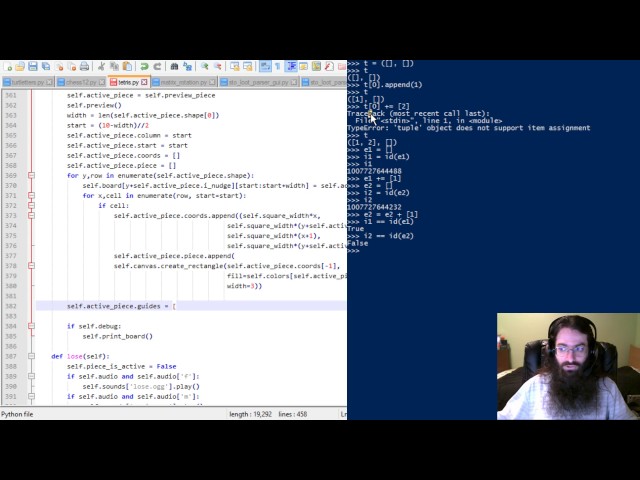Click the empty '>>>' prompt in the console
The width and height of the screenshot is (640, 480).
[353, 251]
